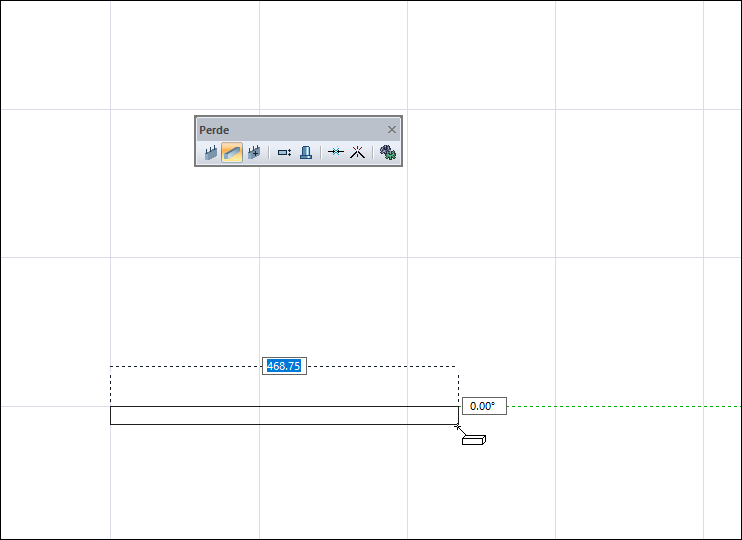Click the arrows-meeting-at-cyan-cross icon

tap(336, 152)
